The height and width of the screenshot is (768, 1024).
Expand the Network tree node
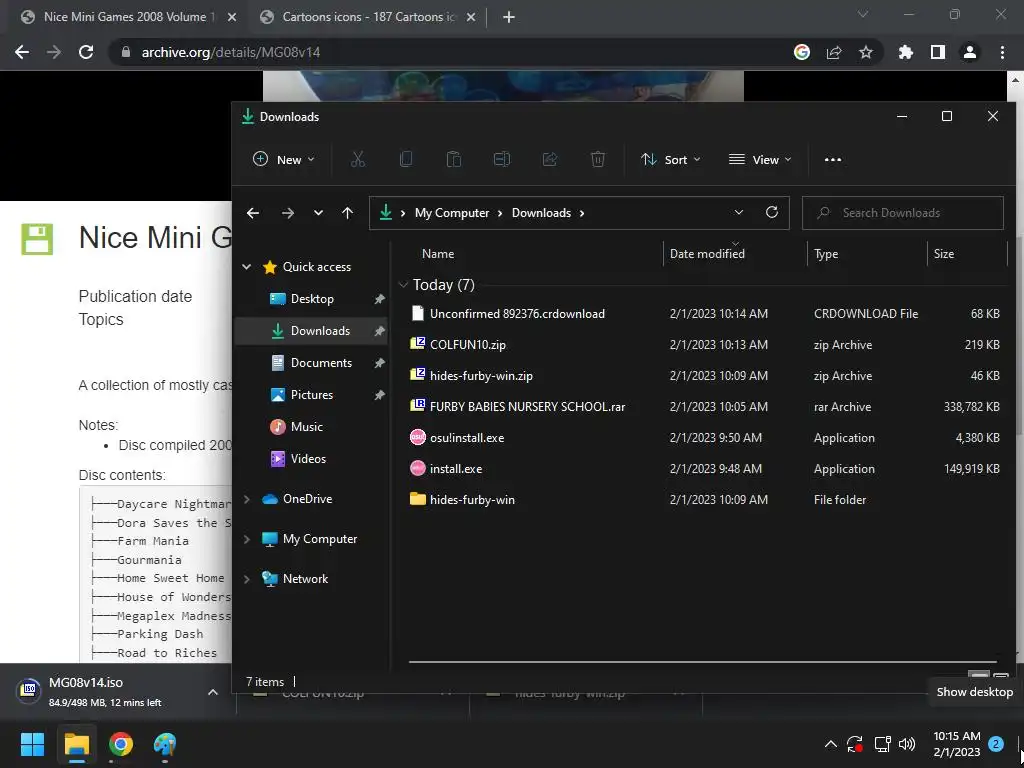[x=247, y=579]
